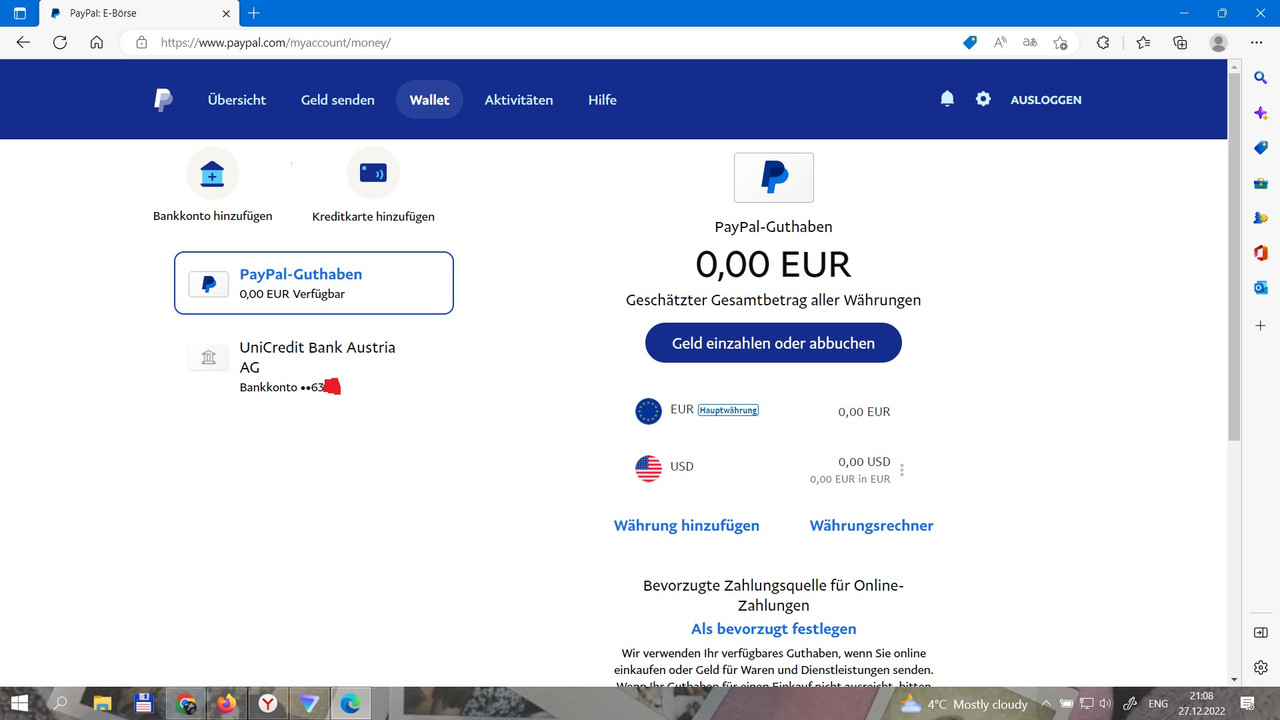Click the 0,00 EUR balance amount
Screen dimensions: 1280x720
(x=773, y=265)
